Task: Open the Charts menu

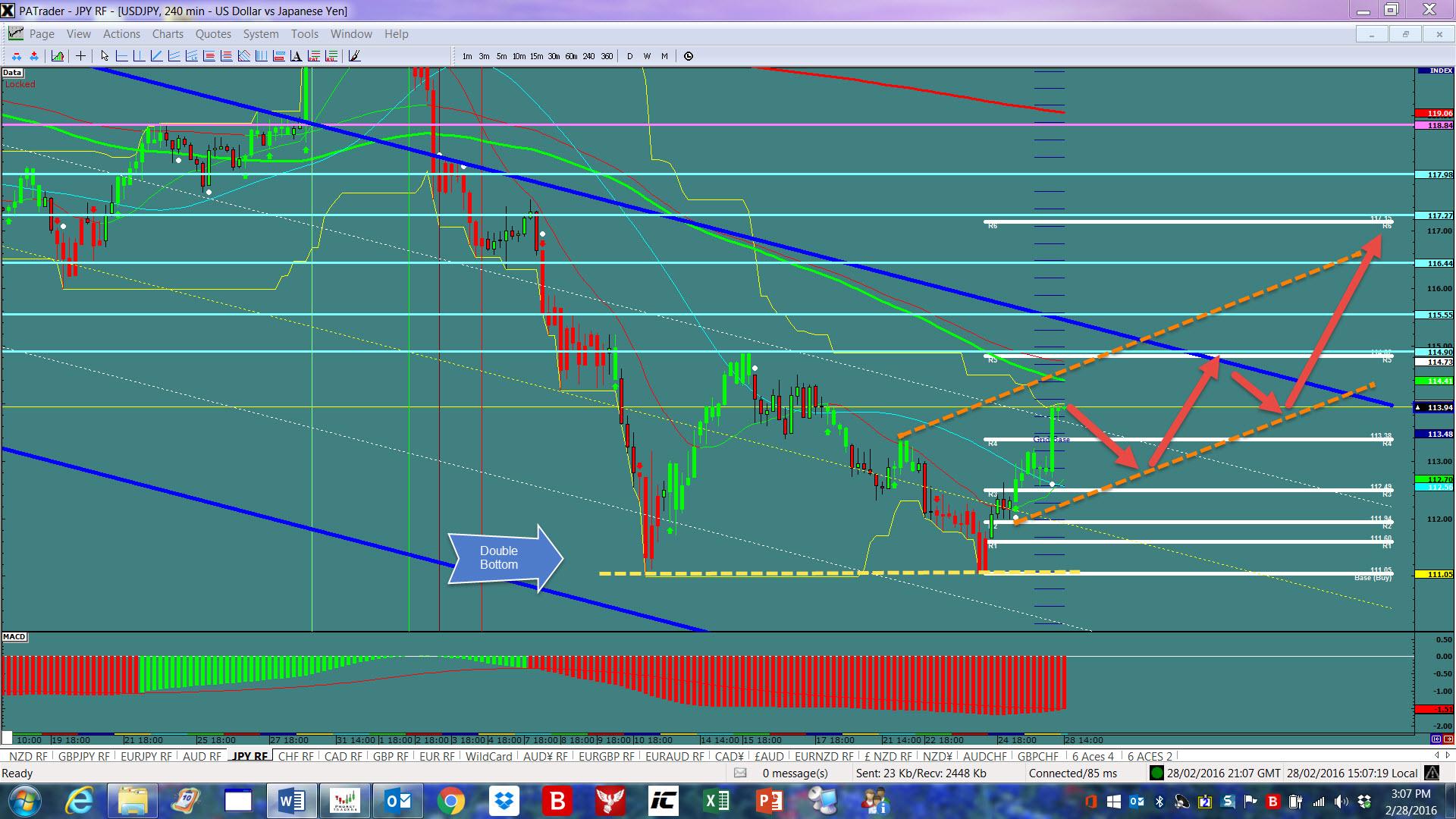Action: (168, 34)
